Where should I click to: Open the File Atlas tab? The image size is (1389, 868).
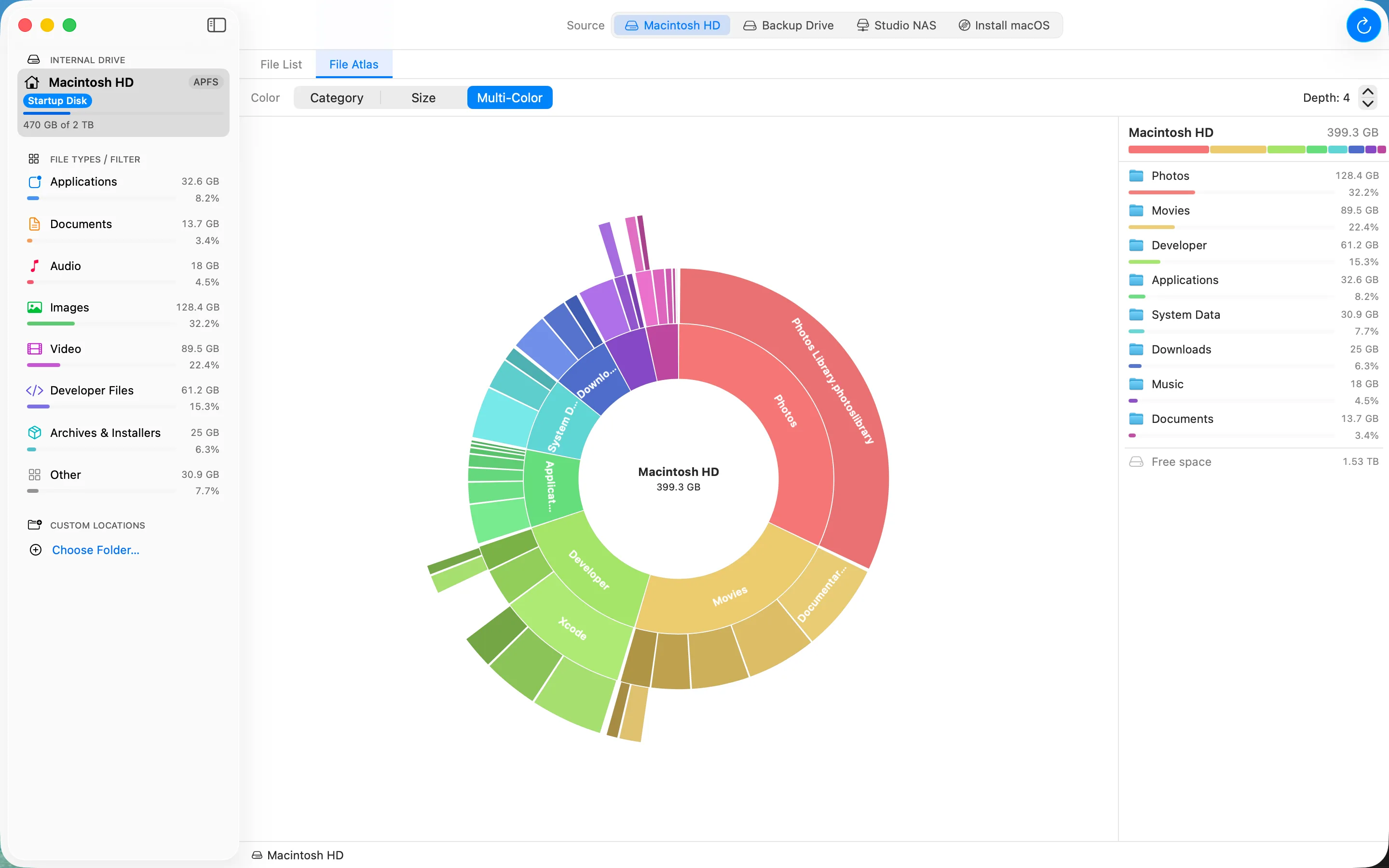pyautogui.click(x=354, y=64)
